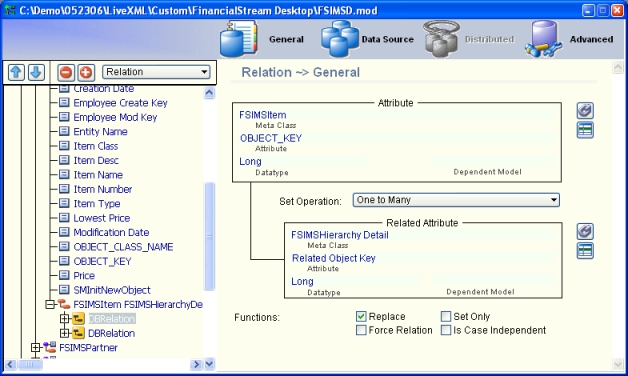The image size is (628, 376).
Task: Open the General section icon
Action: coord(239,39)
